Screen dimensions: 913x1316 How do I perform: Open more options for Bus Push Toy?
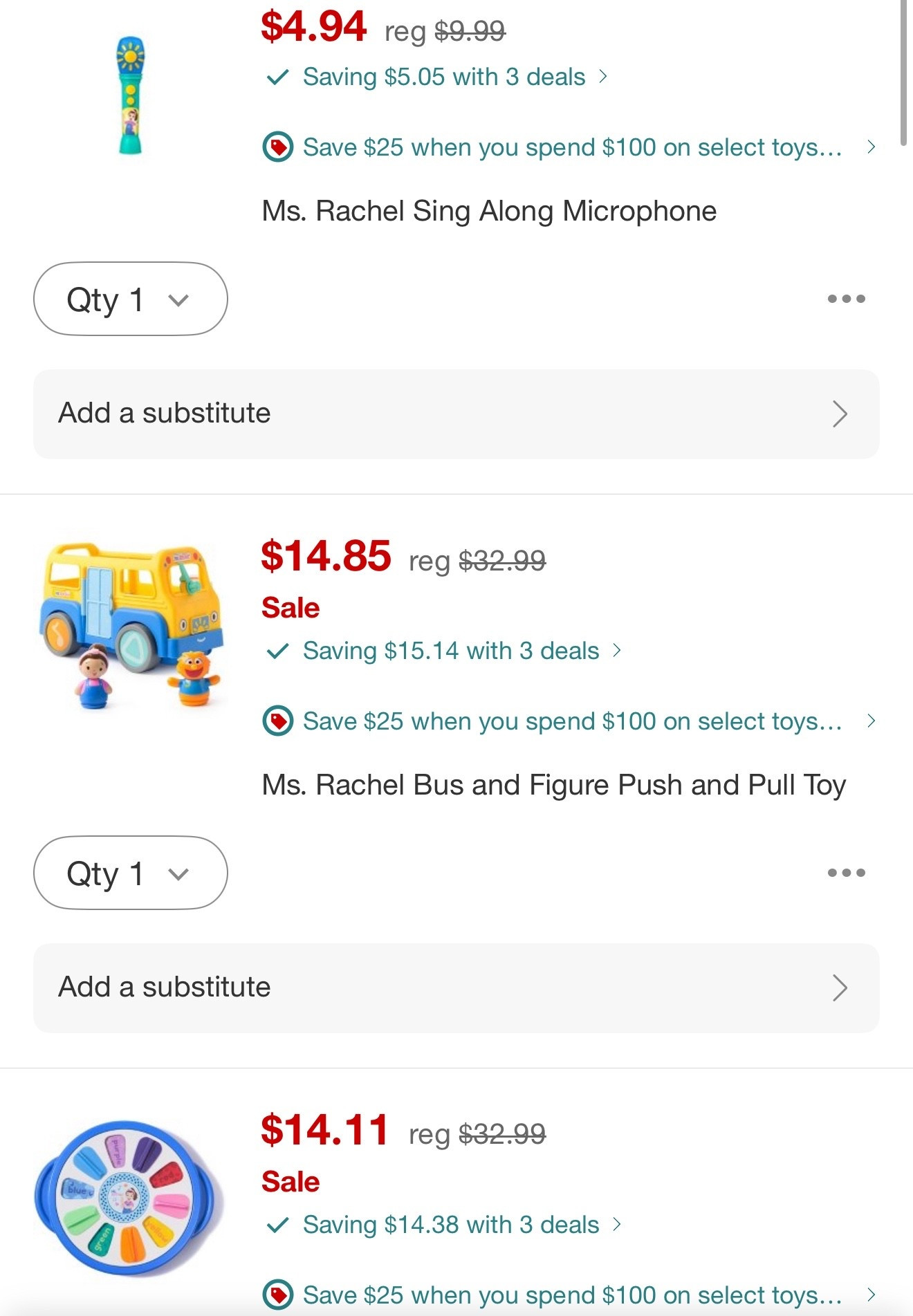pos(846,873)
